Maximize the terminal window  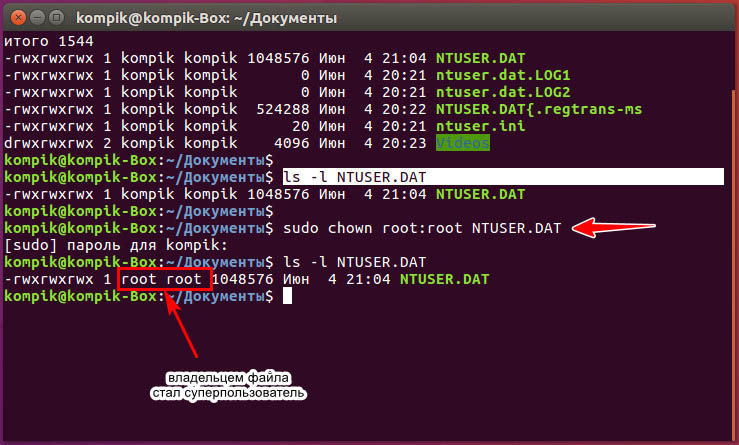[x=56, y=18]
